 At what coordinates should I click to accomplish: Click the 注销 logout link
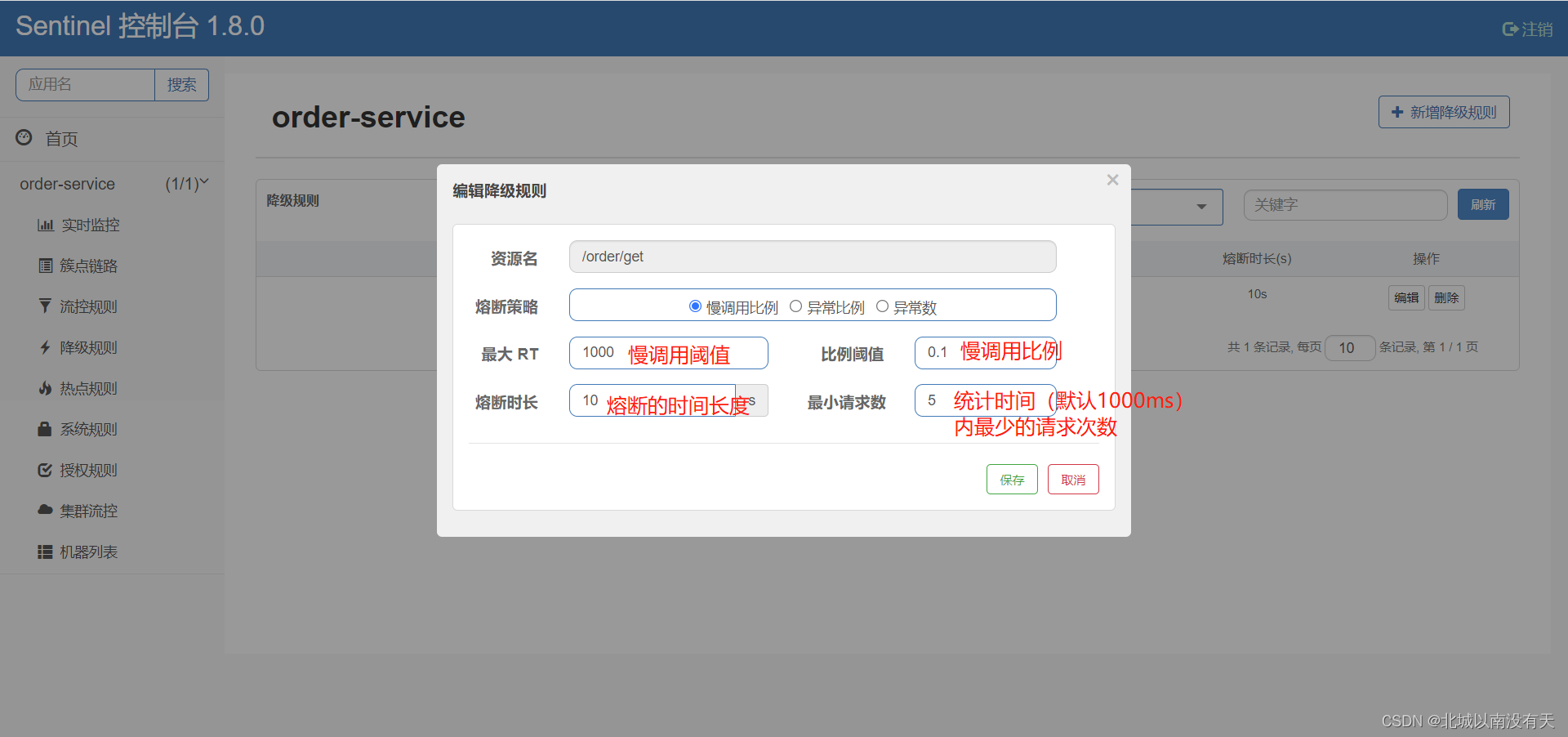click(1537, 29)
